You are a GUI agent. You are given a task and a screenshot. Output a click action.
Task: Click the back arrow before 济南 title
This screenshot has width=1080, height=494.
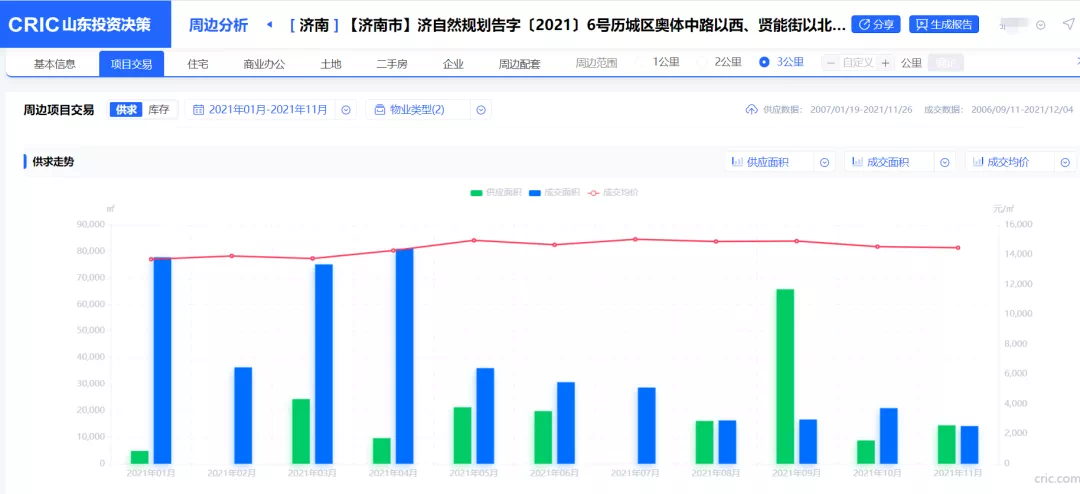coord(269,24)
